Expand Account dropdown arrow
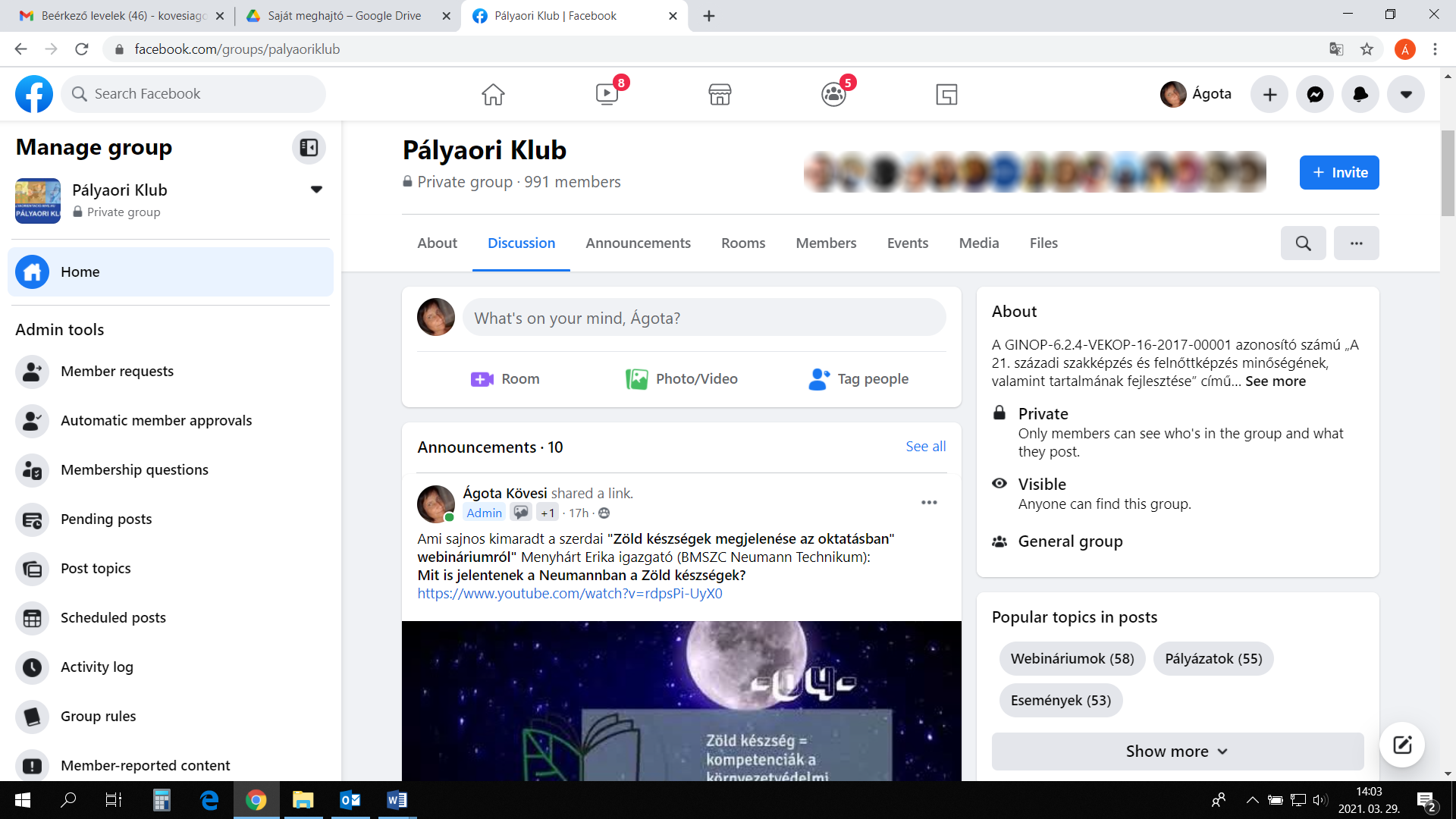Screen dimensions: 1456x819 pos(1406,94)
